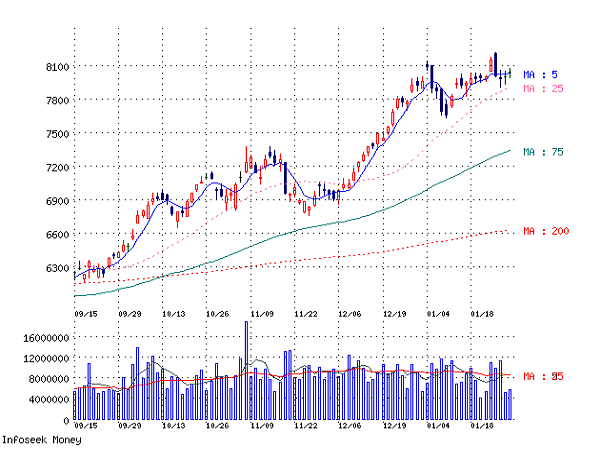Click the tall dark candlestick above 8100
Image resolution: width=600 pixels, height=460 pixels.
496,64
